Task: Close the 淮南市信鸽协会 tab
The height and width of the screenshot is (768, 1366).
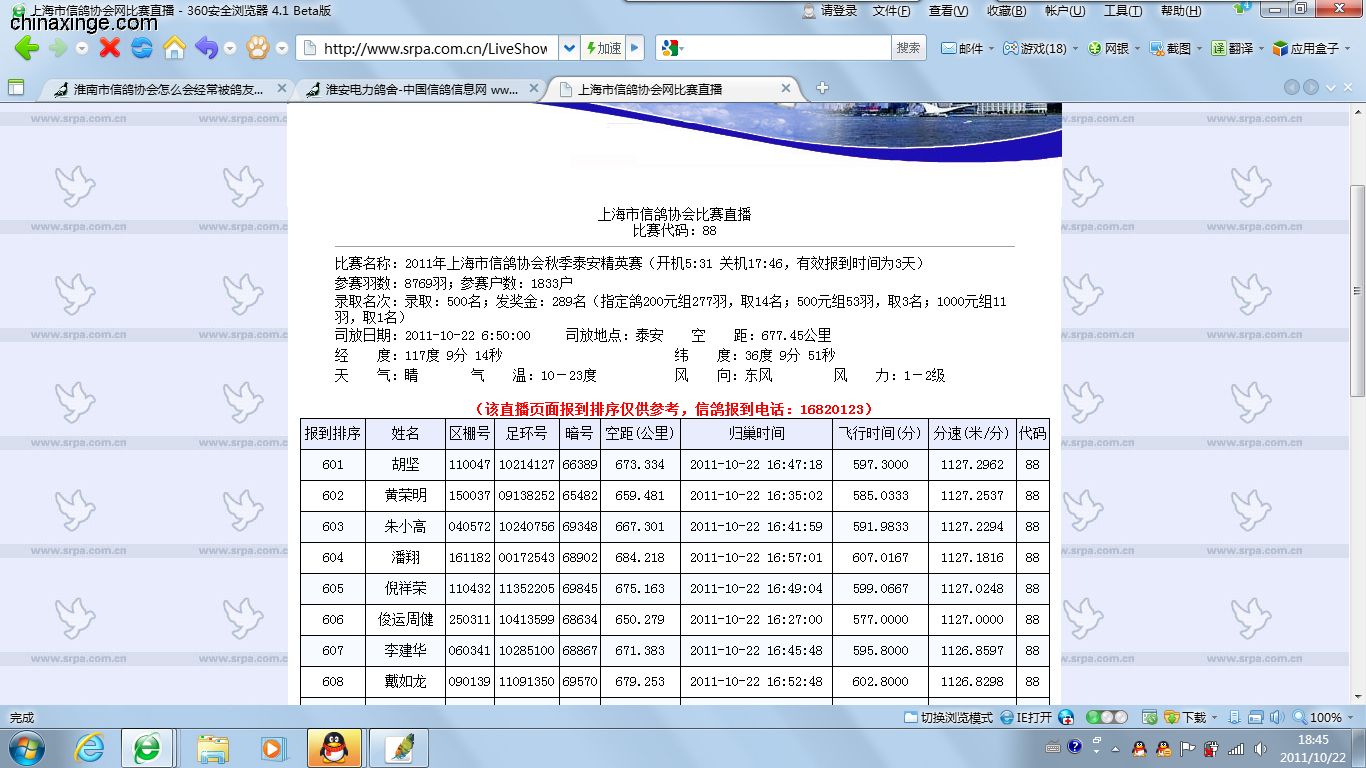Action: pyautogui.click(x=281, y=88)
